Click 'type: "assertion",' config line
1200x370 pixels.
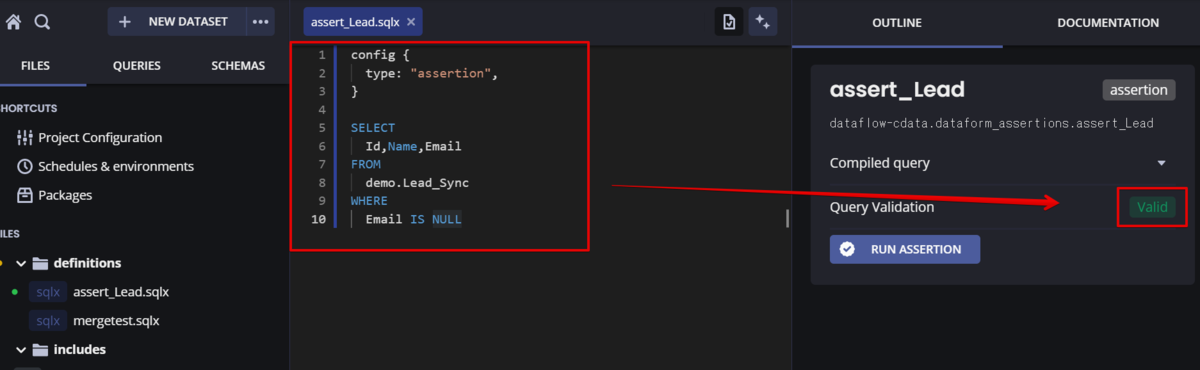tap(432, 73)
